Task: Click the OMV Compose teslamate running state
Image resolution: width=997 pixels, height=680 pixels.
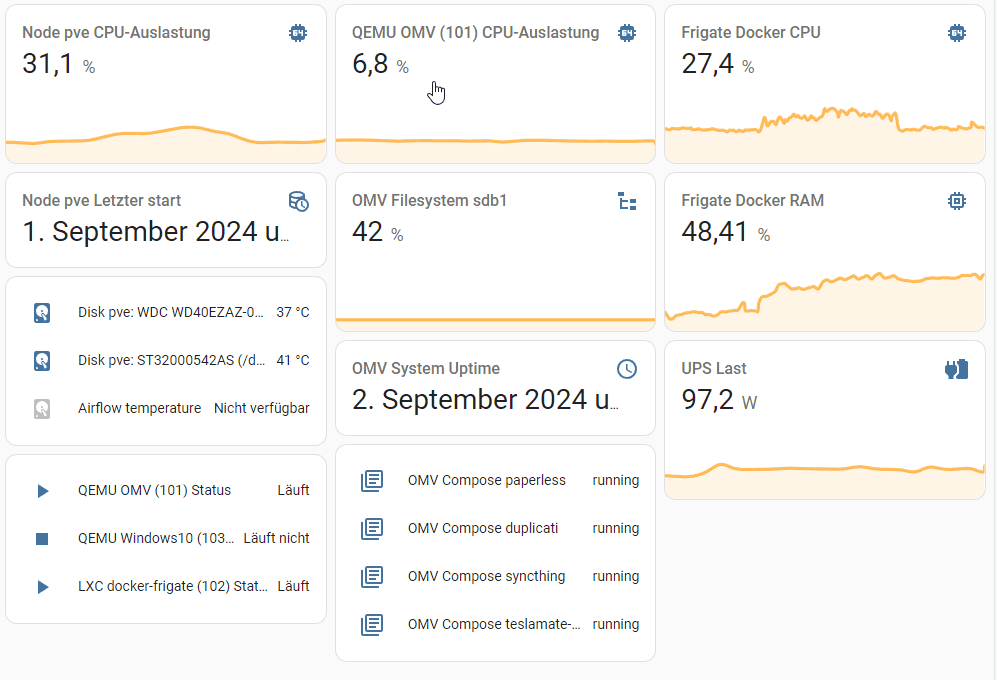Action: (615, 625)
